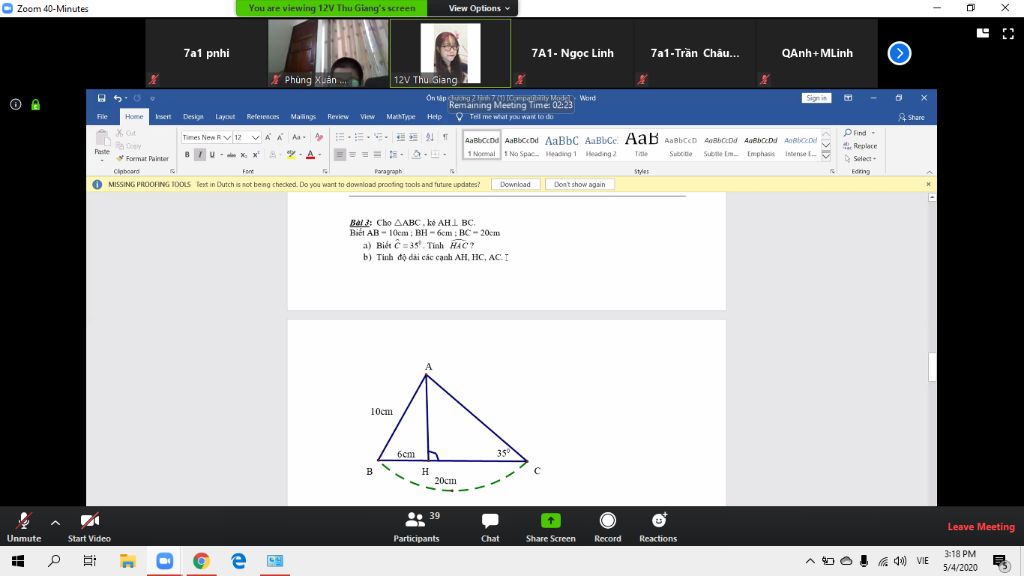The width and height of the screenshot is (1024, 576).
Task: Toggle Bold formatting
Action: pyautogui.click(x=187, y=155)
